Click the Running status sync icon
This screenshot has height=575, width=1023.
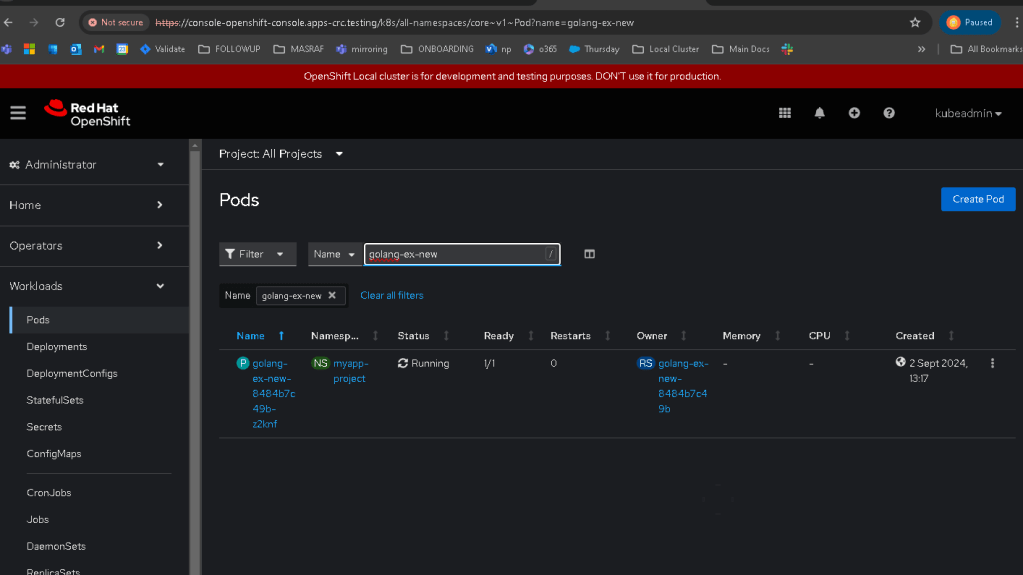403,363
